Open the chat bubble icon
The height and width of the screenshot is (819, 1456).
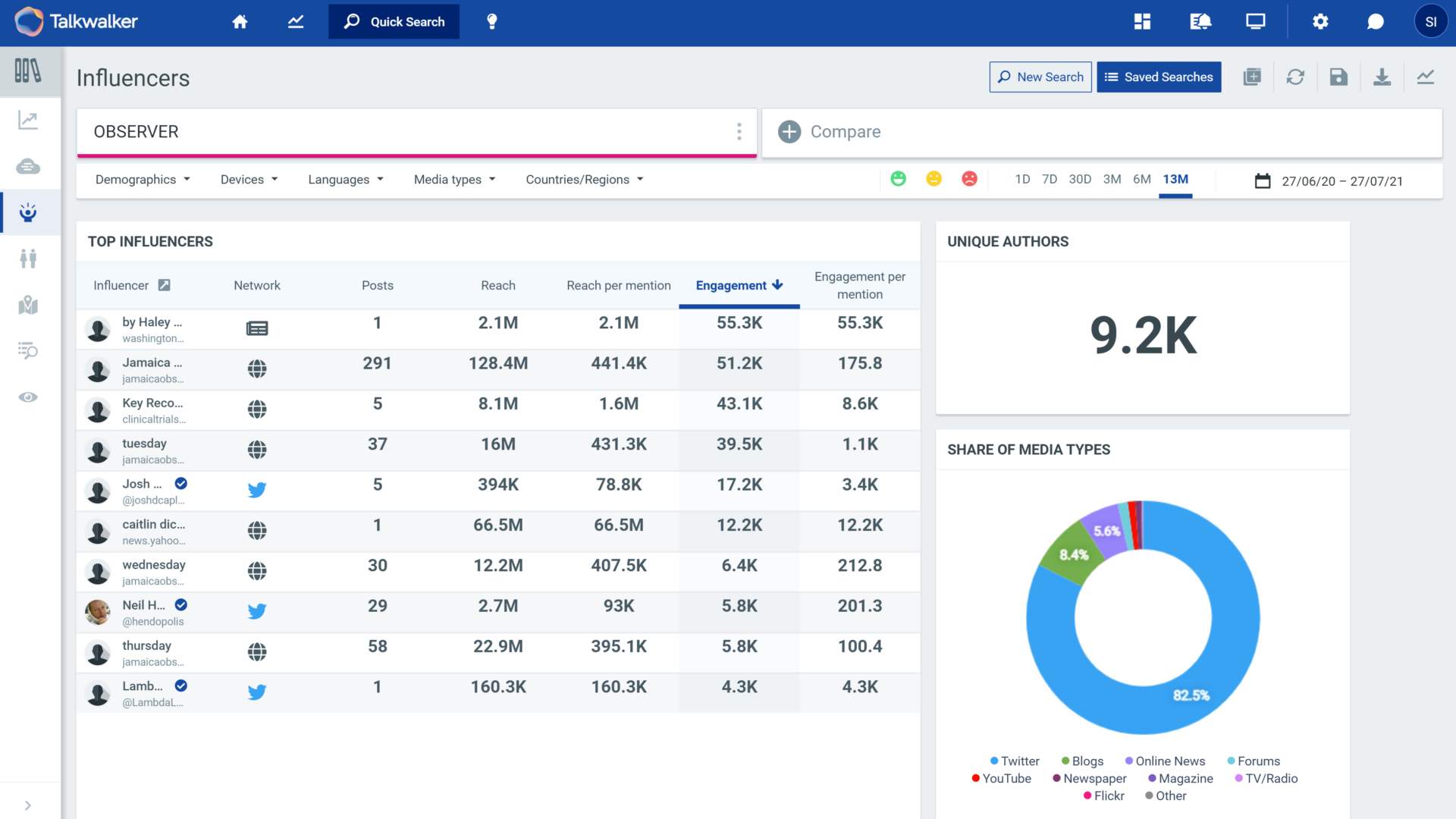(x=1376, y=21)
